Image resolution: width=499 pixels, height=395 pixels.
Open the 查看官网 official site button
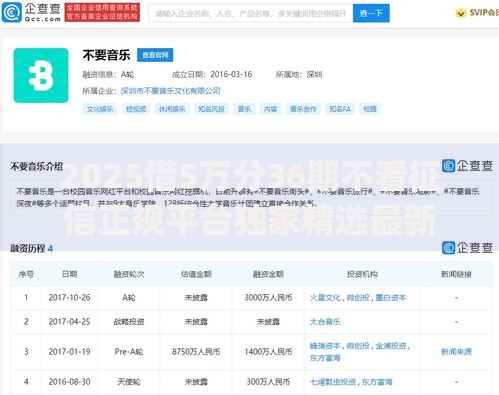pos(155,55)
